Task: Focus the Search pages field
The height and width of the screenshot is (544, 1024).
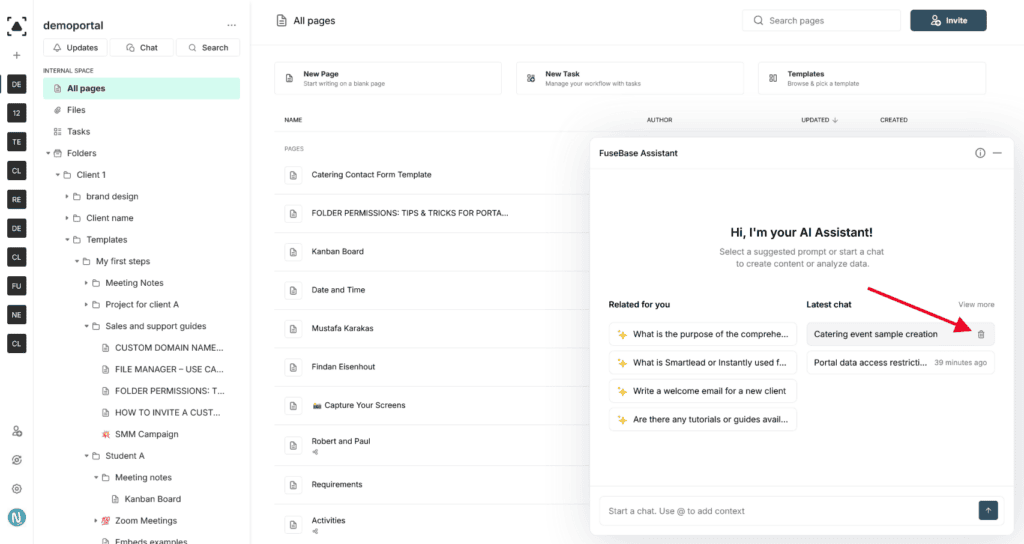Action: [x=821, y=21]
